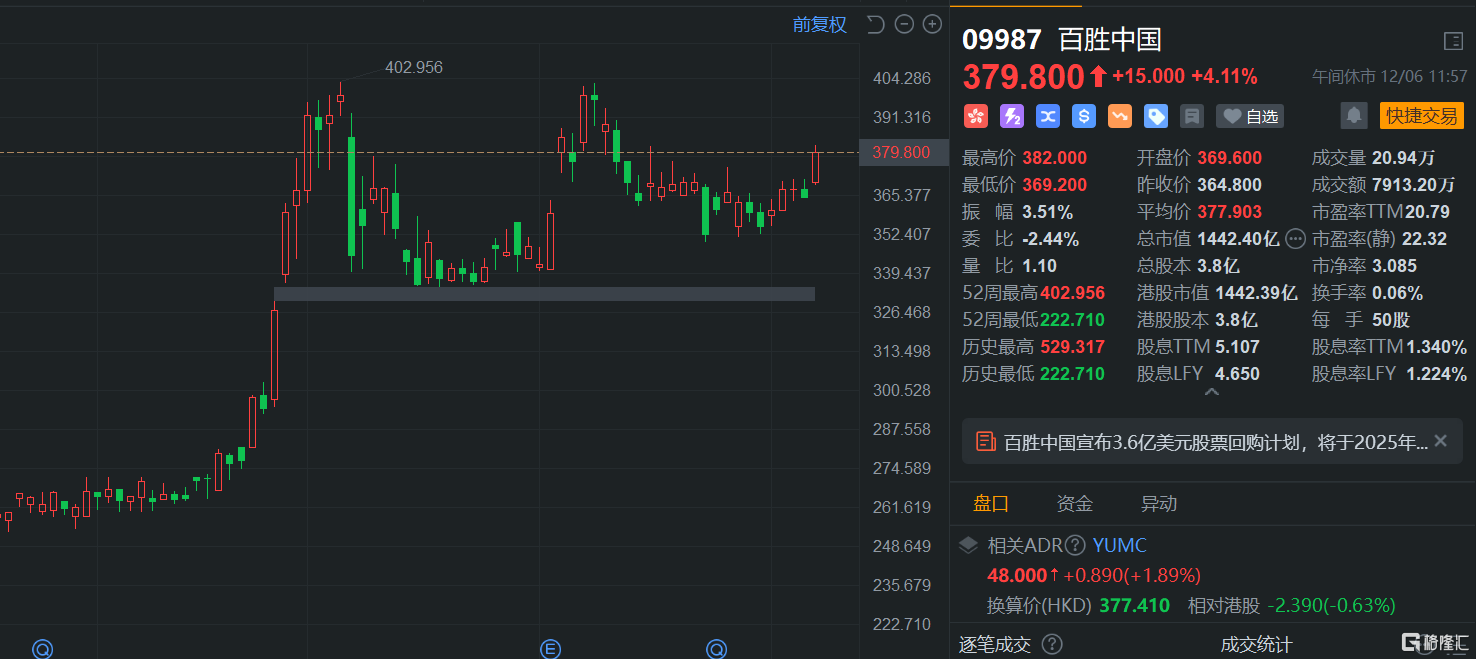Click the 每手 value 50股
This screenshot has height=659, width=1476.
pos(1391,320)
